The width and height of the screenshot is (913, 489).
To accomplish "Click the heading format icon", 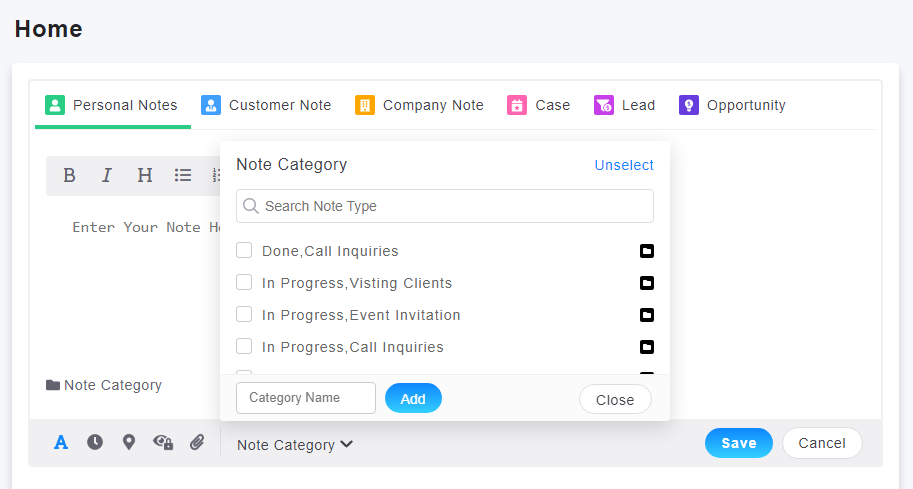I will (145, 175).
